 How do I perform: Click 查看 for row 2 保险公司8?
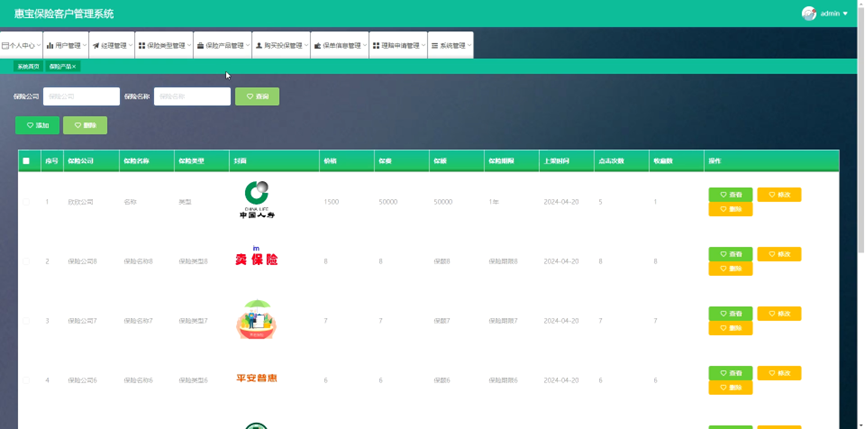point(730,254)
